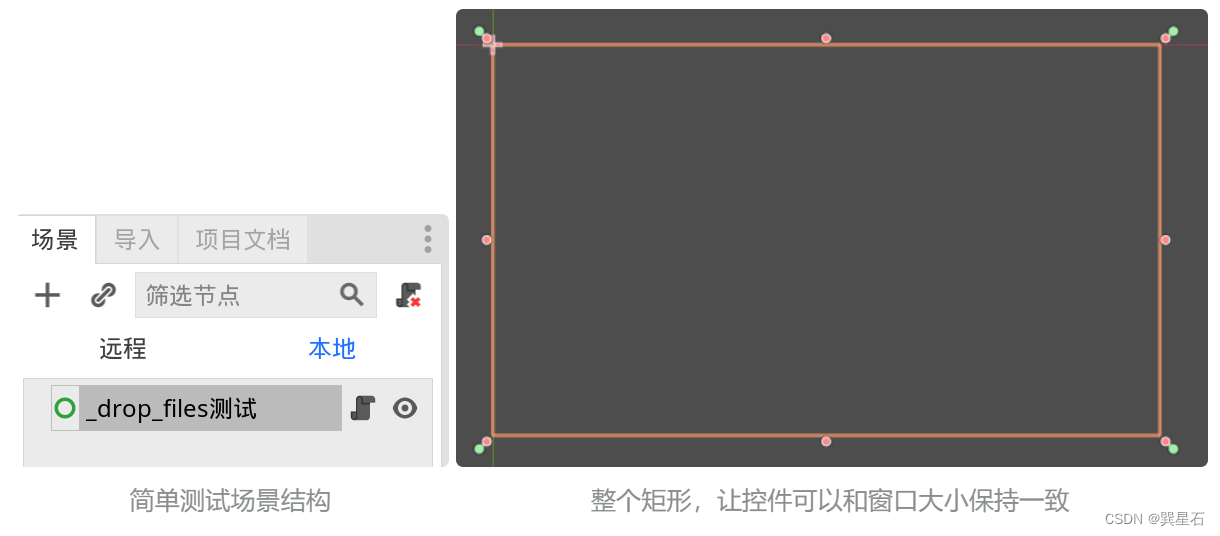Open the 项目文档 tab
Image resolution: width=1220 pixels, height=536 pixels.
243,240
